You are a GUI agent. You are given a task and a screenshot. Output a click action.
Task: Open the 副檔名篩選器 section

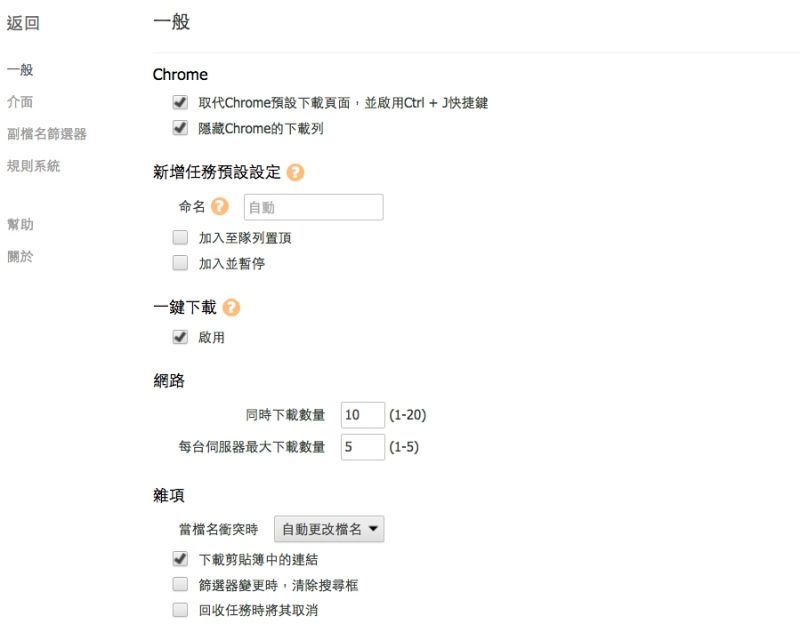[47, 134]
